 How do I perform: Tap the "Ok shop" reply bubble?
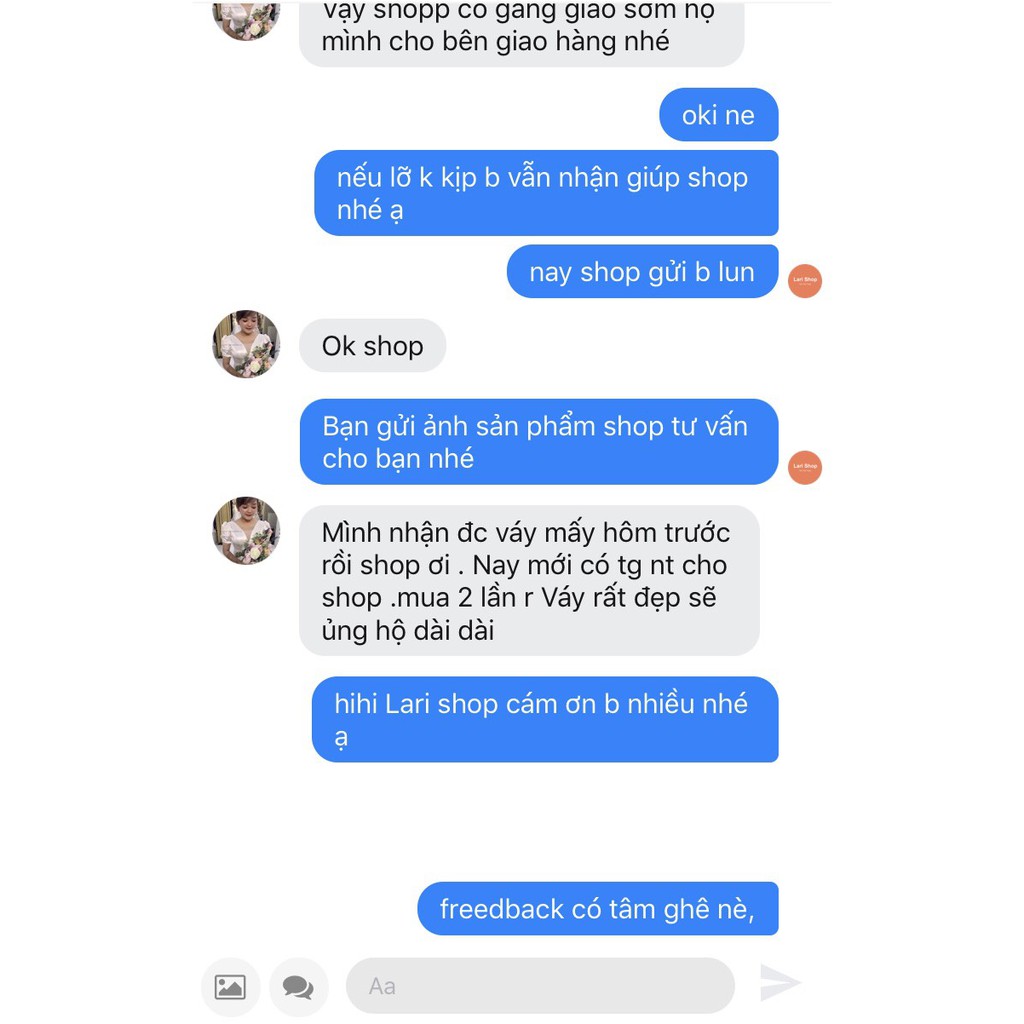(x=372, y=346)
